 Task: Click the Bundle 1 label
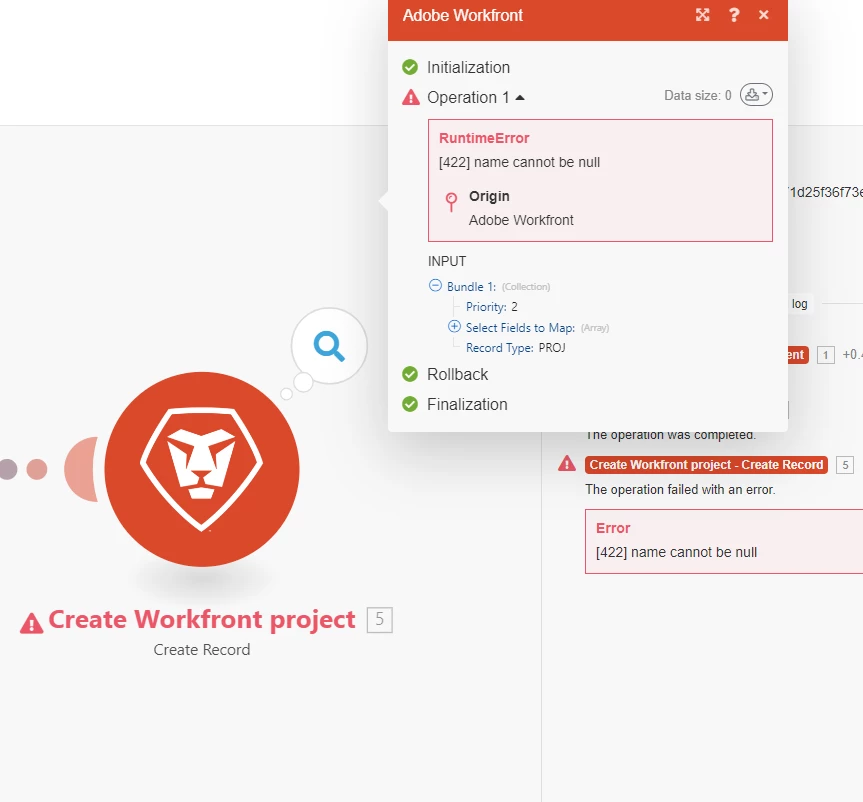(x=471, y=287)
